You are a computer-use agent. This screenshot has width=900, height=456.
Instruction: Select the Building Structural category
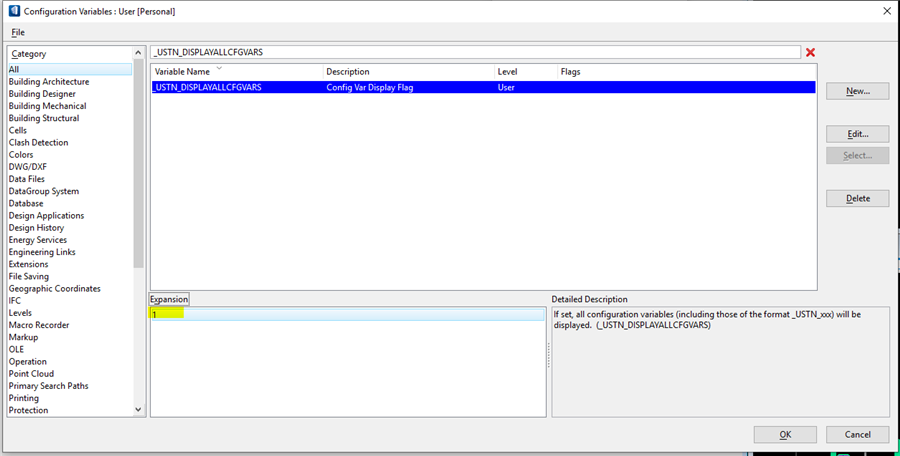(x=44, y=118)
